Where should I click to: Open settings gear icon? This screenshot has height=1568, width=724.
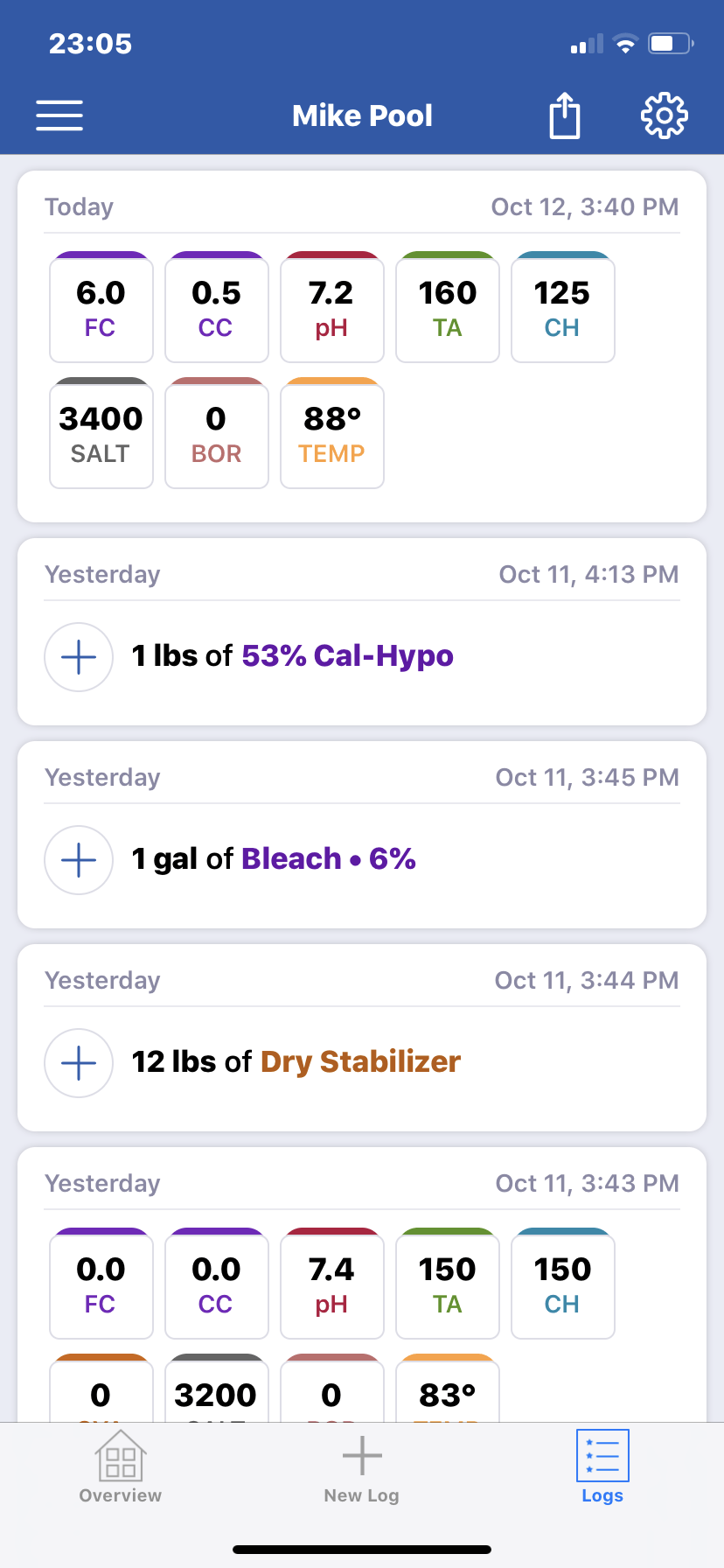pyautogui.click(x=665, y=115)
